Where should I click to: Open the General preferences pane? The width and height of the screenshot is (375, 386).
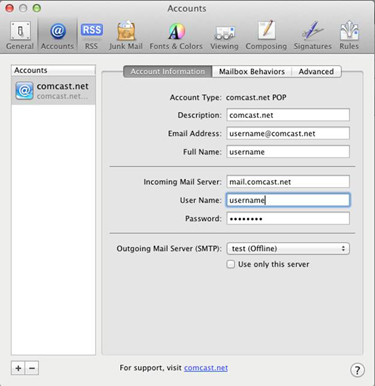click(x=20, y=36)
